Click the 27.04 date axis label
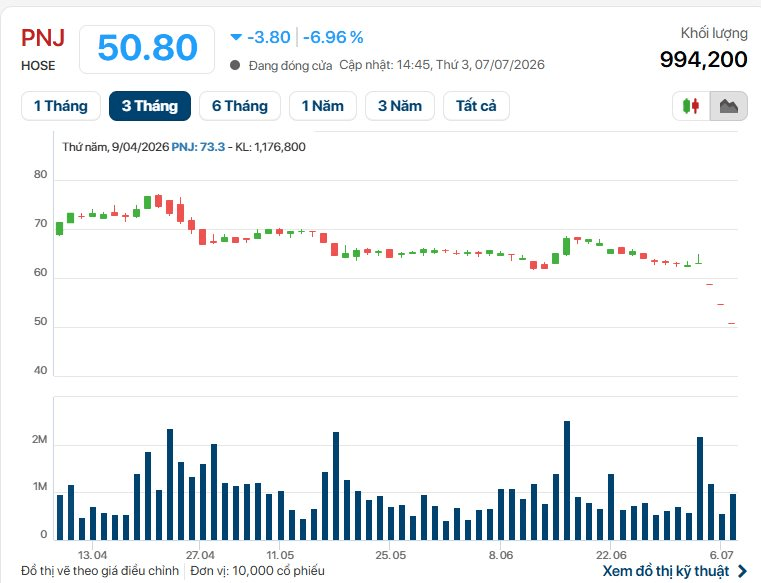The image size is (761, 583). click(x=200, y=555)
